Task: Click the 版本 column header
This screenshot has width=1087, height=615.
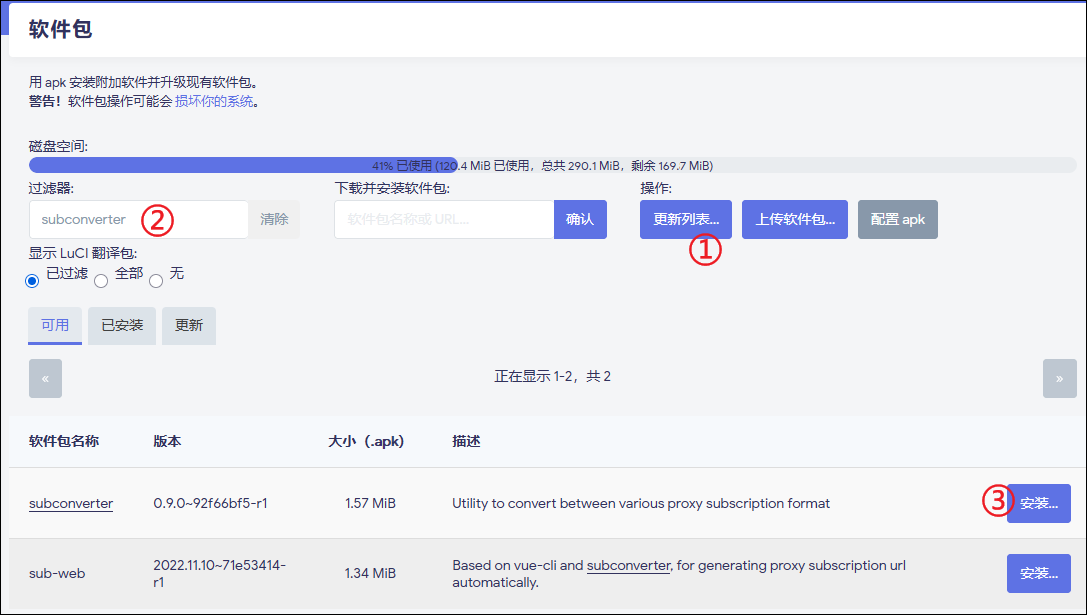Action: pyautogui.click(x=167, y=442)
